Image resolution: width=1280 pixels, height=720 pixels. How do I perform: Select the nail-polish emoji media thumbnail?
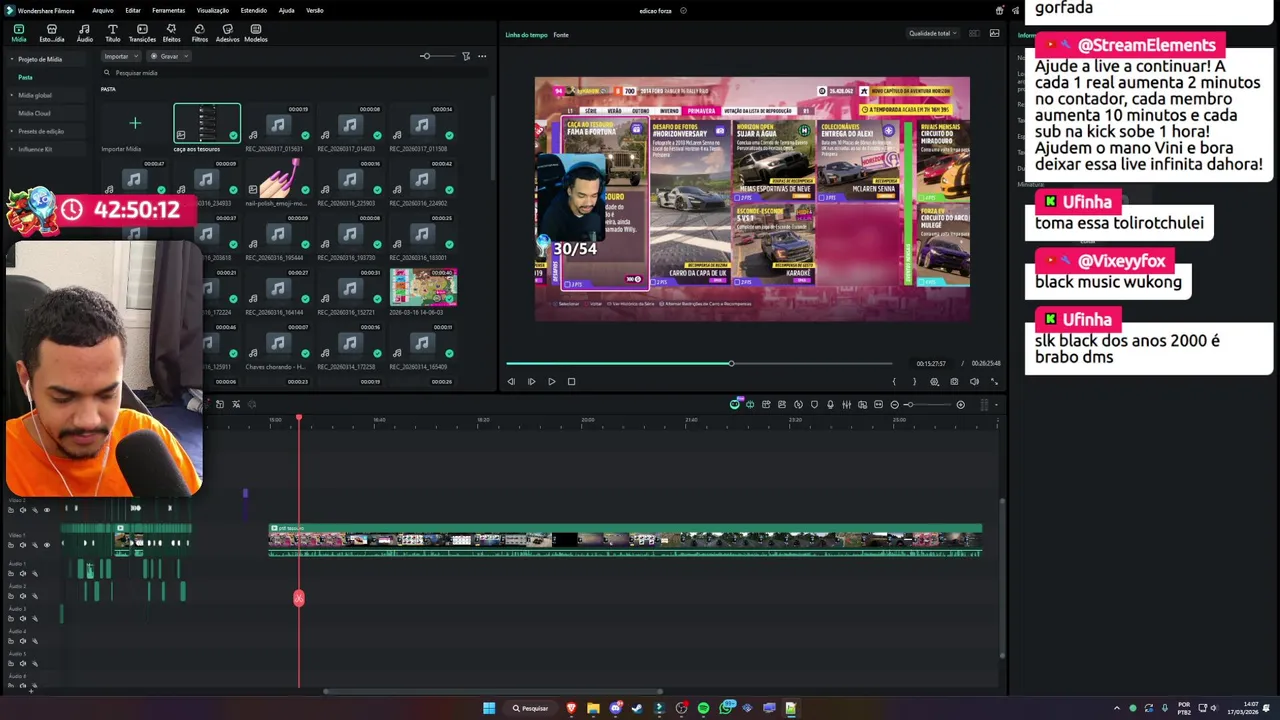point(278,178)
